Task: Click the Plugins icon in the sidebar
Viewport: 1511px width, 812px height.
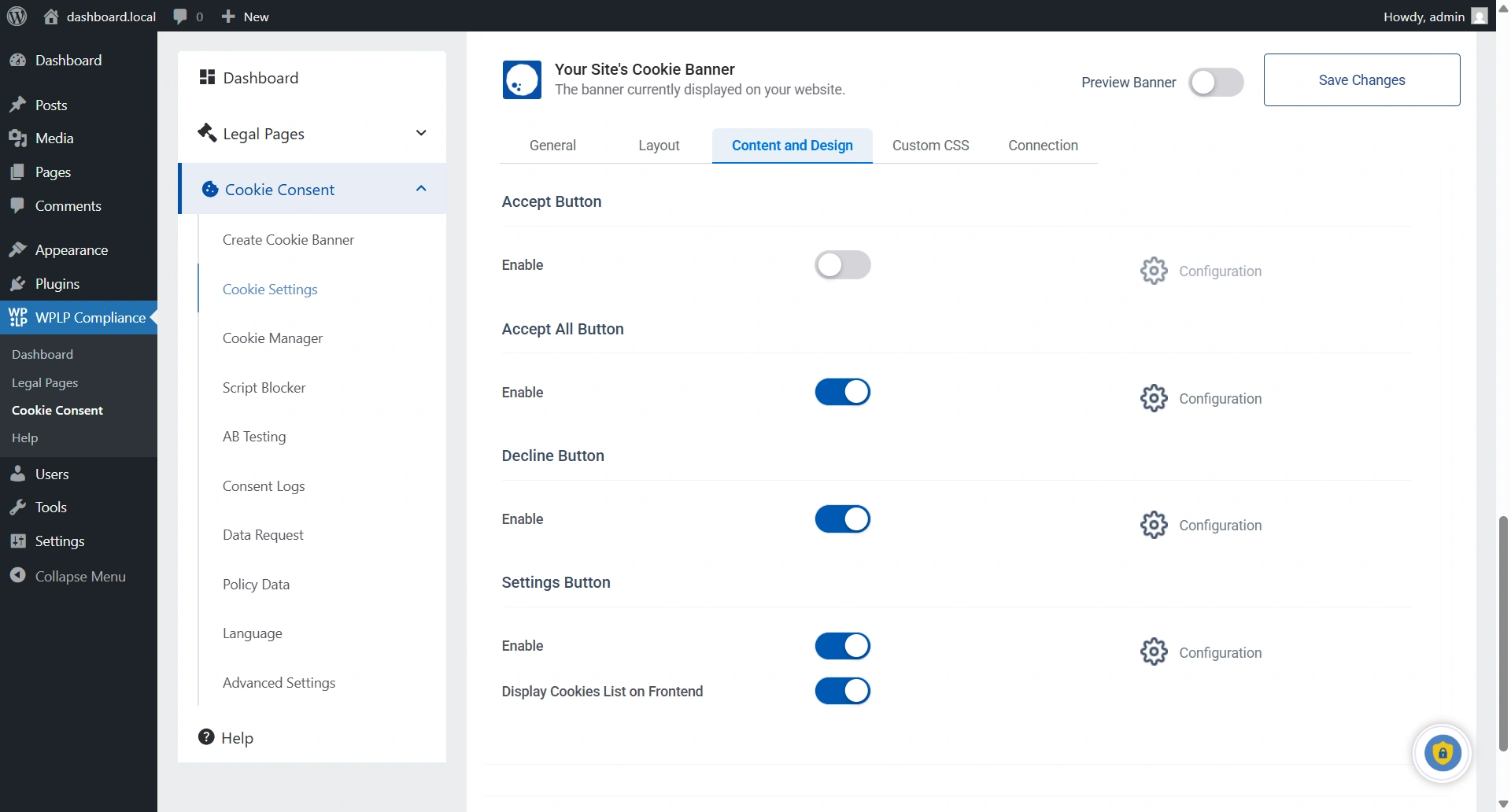Action: click(19, 283)
